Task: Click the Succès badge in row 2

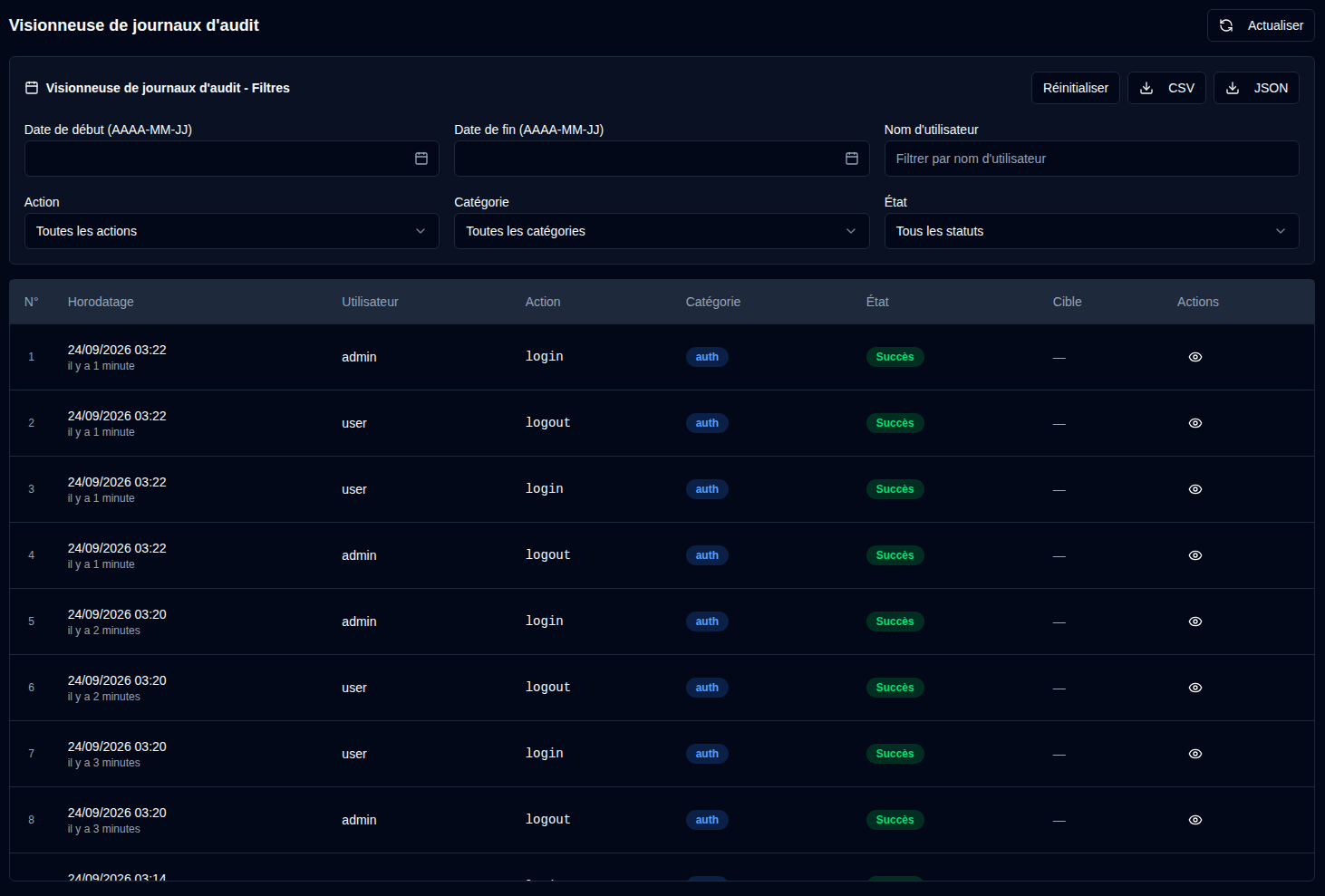Action: pos(895,423)
